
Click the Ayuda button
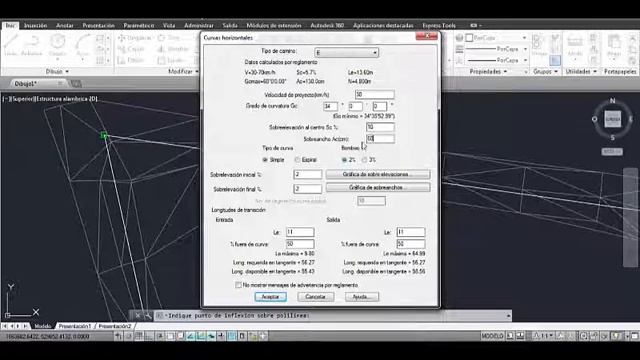(362, 297)
